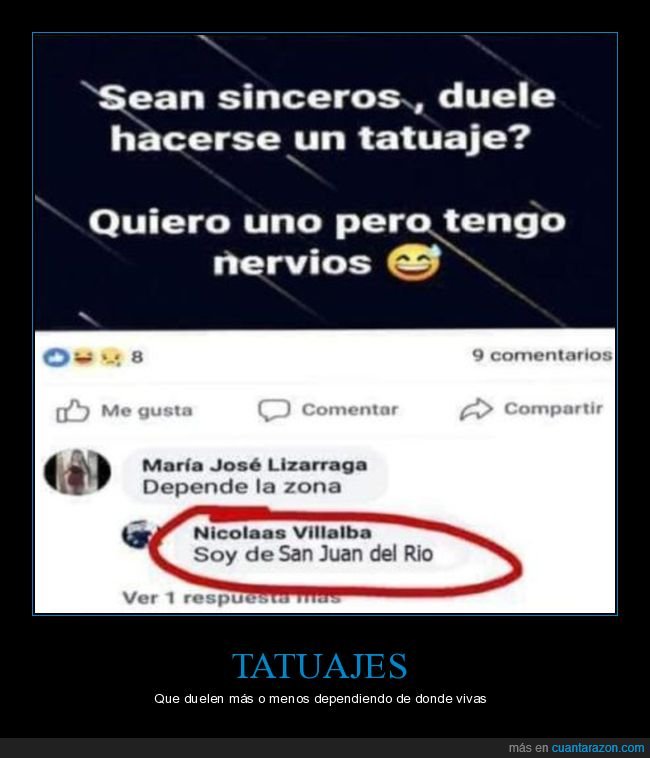Screen dimensions: 650x758
Task: Click the Comentar button label
Action: point(350,409)
